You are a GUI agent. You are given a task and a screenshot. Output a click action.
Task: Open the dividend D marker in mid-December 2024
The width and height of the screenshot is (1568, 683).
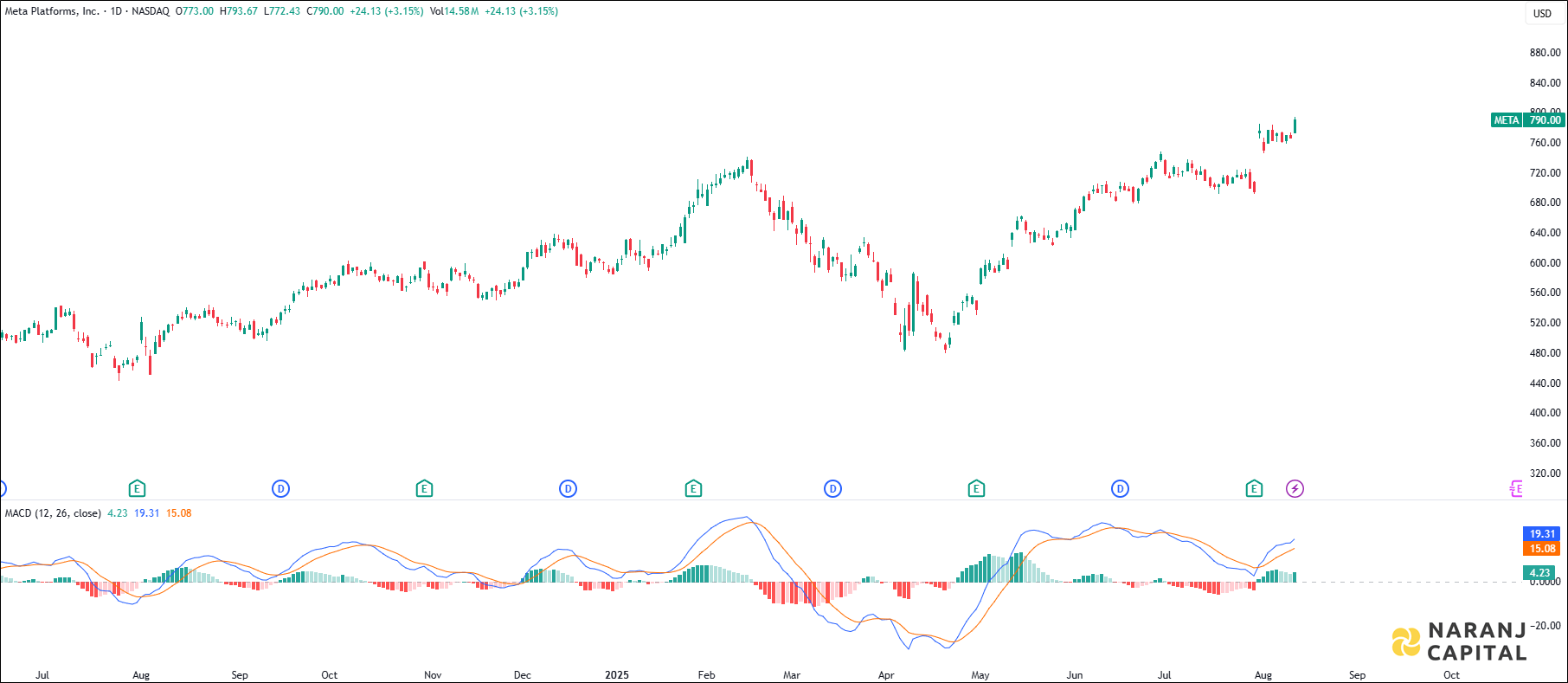pos(568,489)
